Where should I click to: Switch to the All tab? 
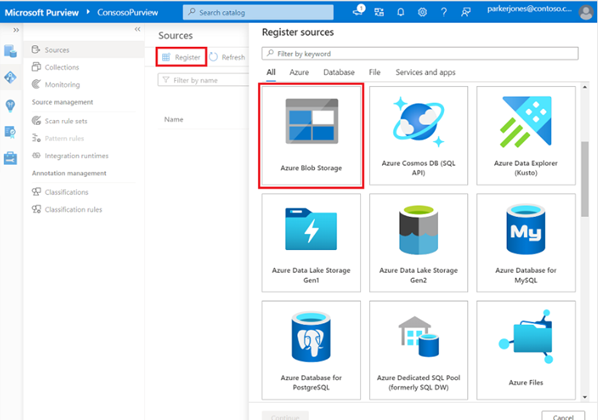(x=271, y=72)
